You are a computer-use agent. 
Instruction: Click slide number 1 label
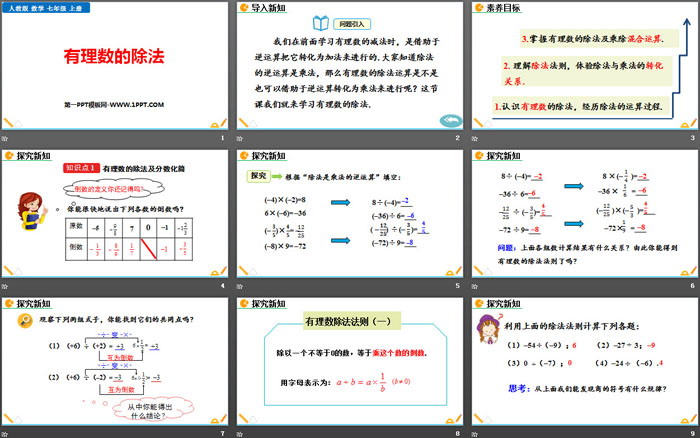click(x=222, y=138)
